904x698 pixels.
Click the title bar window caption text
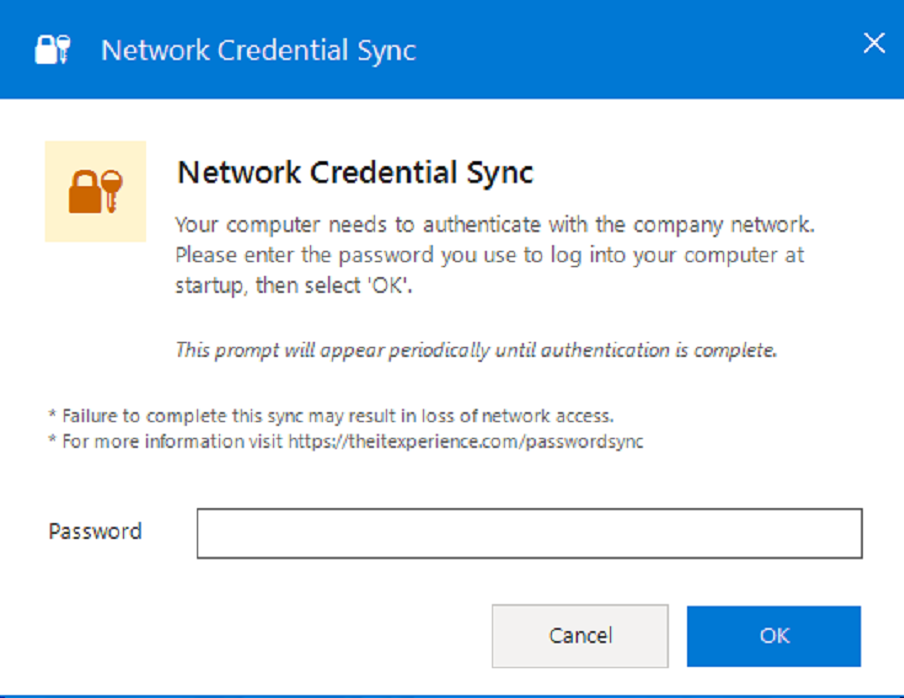[258, 50]
